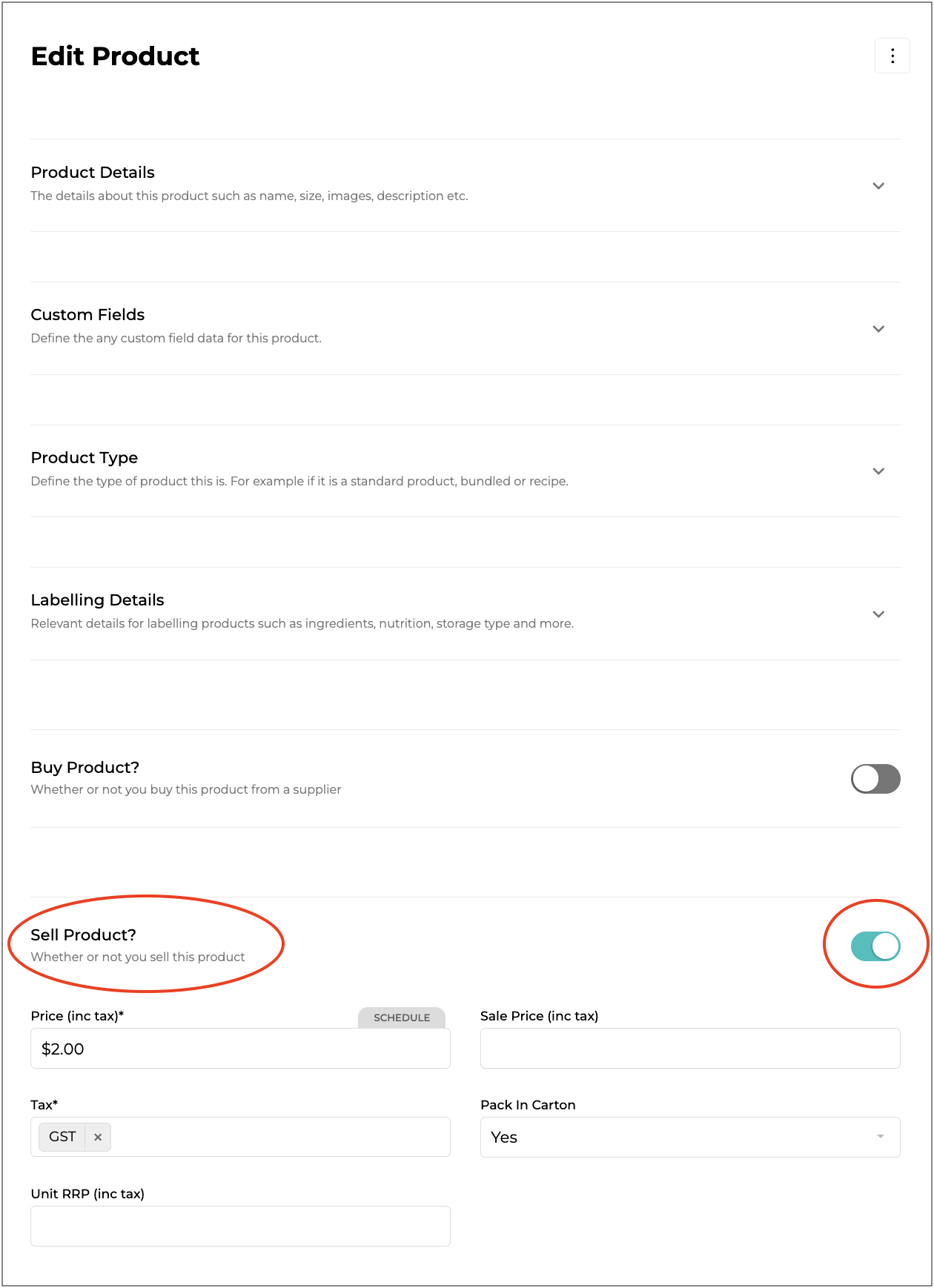Click the Sell Product heading
The image size is (934, 1288).
tap(83, 935)
